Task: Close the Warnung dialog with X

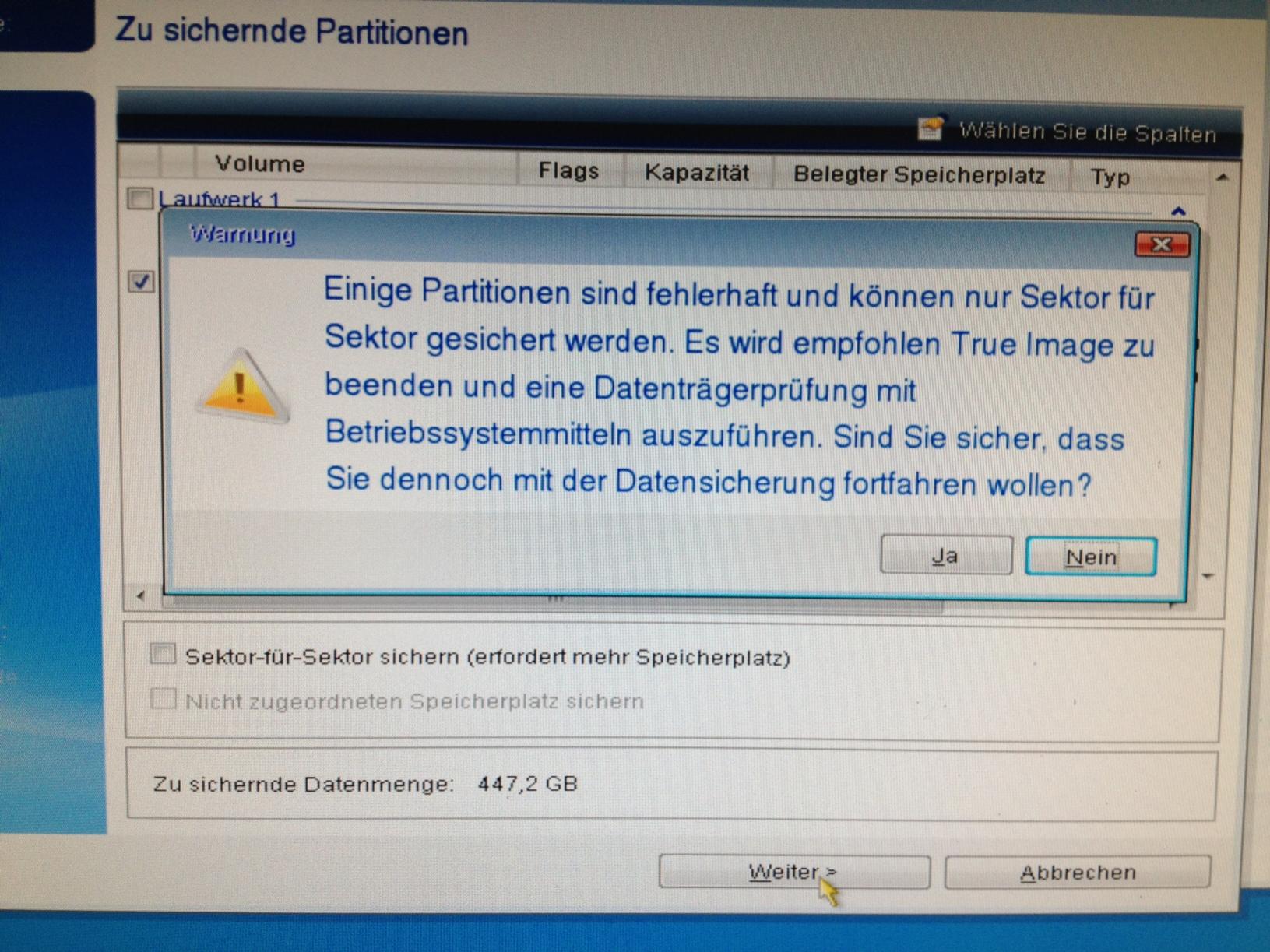Action: pos(1161,245)
